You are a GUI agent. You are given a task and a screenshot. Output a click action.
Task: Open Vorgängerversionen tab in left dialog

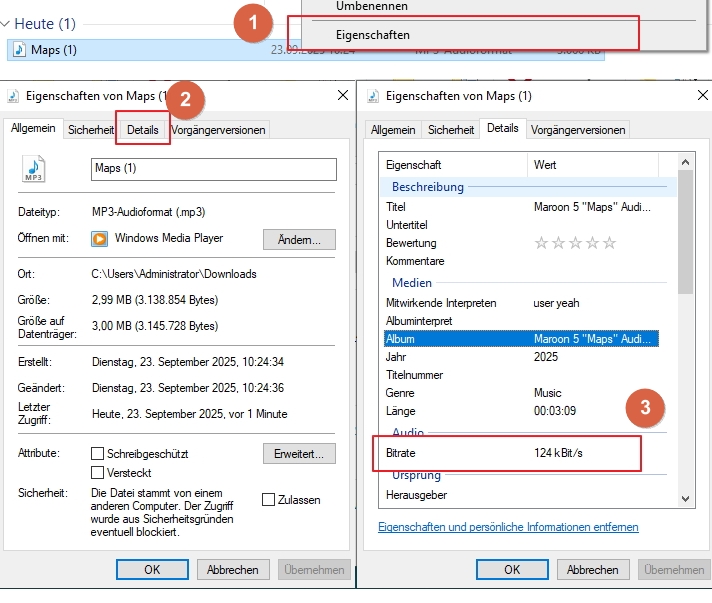(x=218, y=130)
